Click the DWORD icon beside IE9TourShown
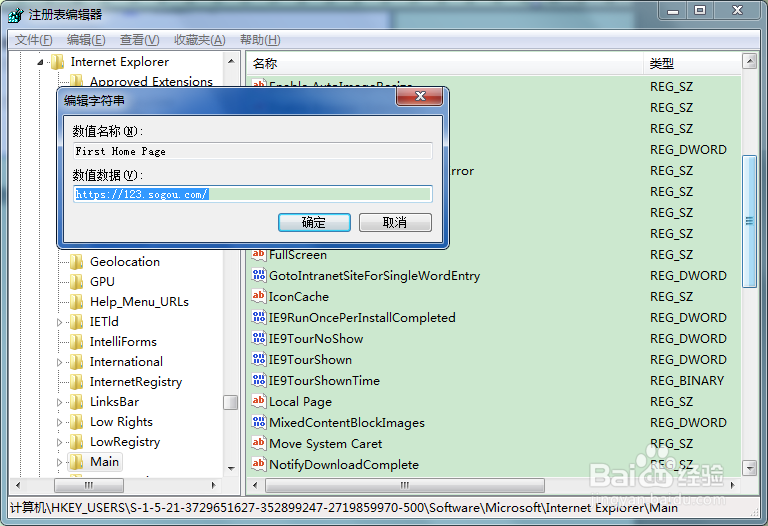The height and width of the screenshot is (526, 768). click(x=259, y=359)
